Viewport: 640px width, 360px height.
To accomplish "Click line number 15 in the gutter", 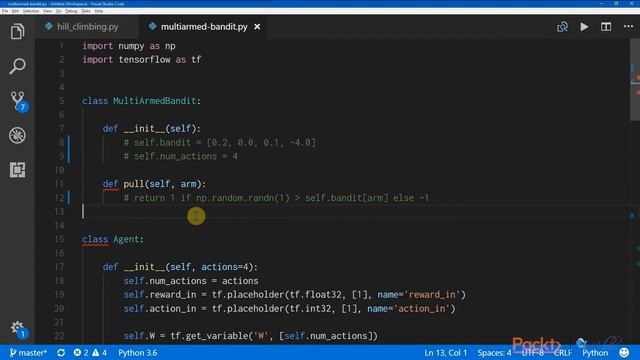I will click(59, 239).
